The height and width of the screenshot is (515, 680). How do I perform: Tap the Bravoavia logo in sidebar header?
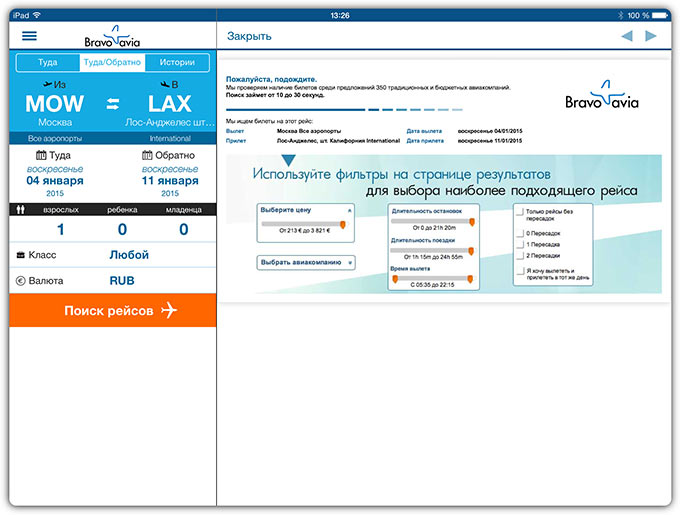pos(112,36)
